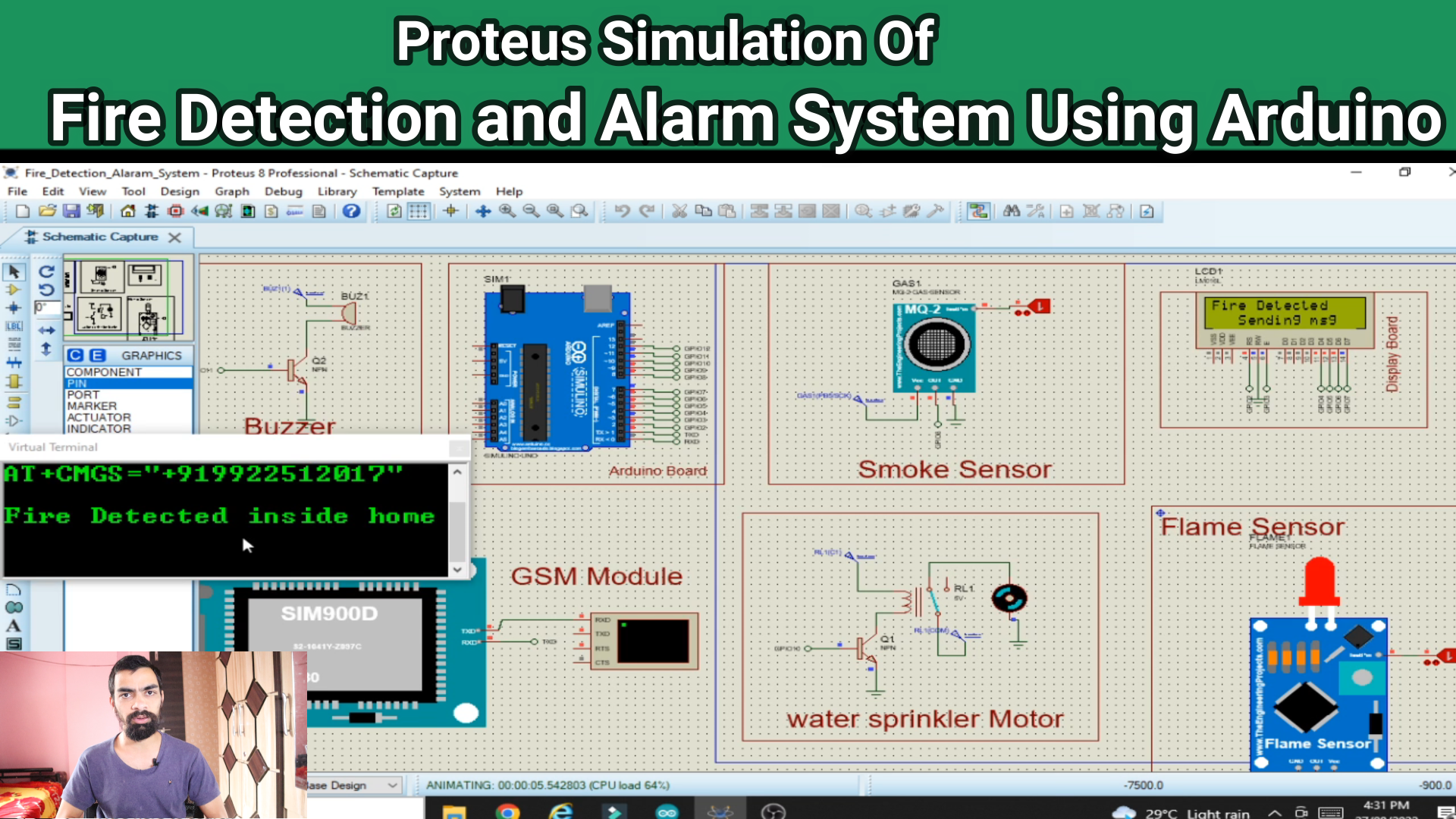Expand the Library menu
1456x819 pixels.
click(336, 191)
